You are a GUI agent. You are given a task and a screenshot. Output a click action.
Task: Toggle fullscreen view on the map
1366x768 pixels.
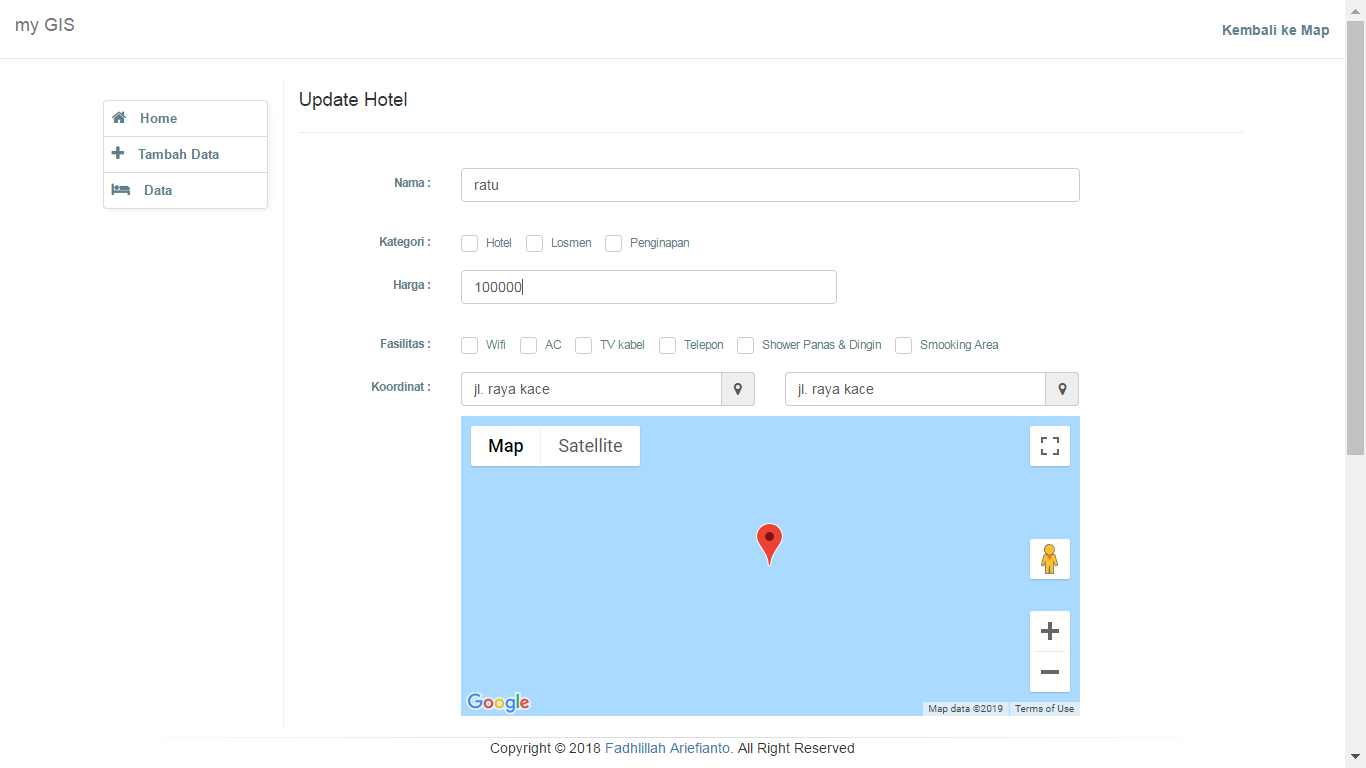pyautogui.click(x=1049, y=446)
